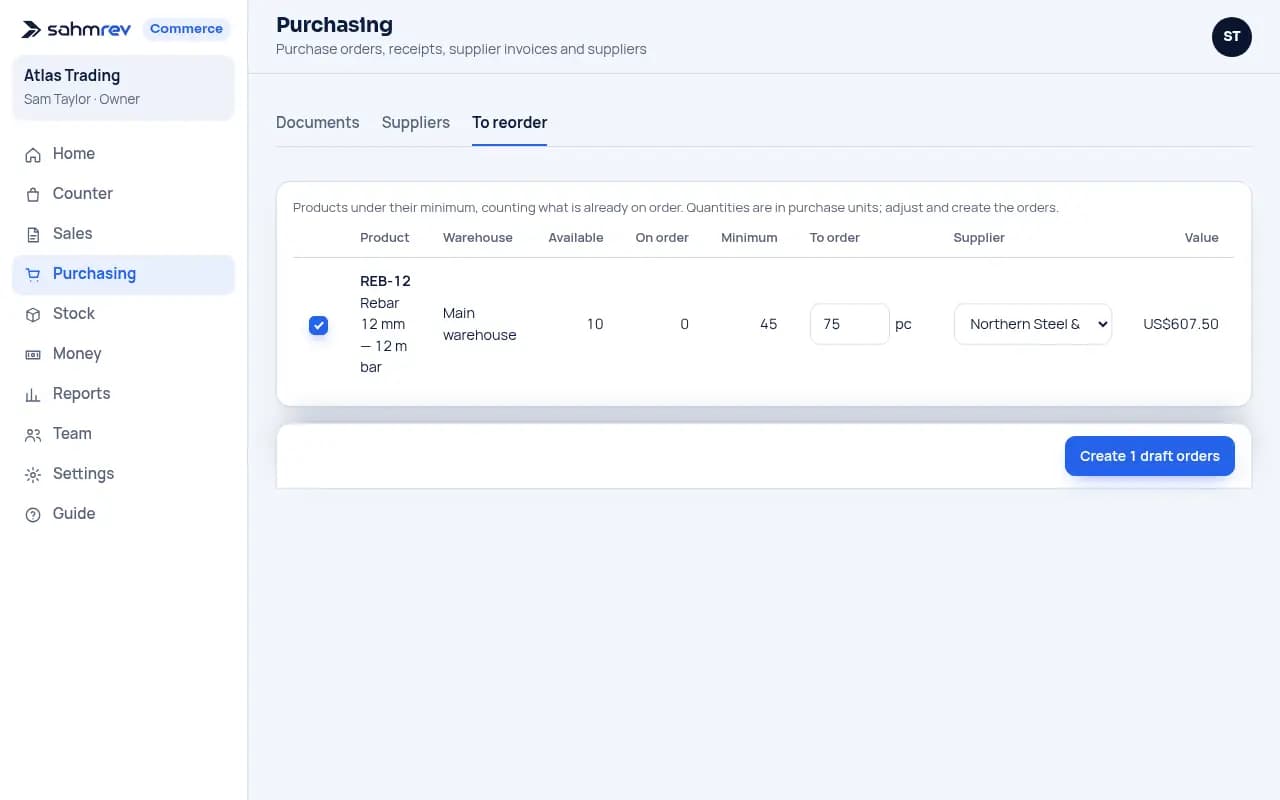This screenshot has height=800, width=1280.
Task: Click the Warehouse column header
Action: click(x=478, y=238)
